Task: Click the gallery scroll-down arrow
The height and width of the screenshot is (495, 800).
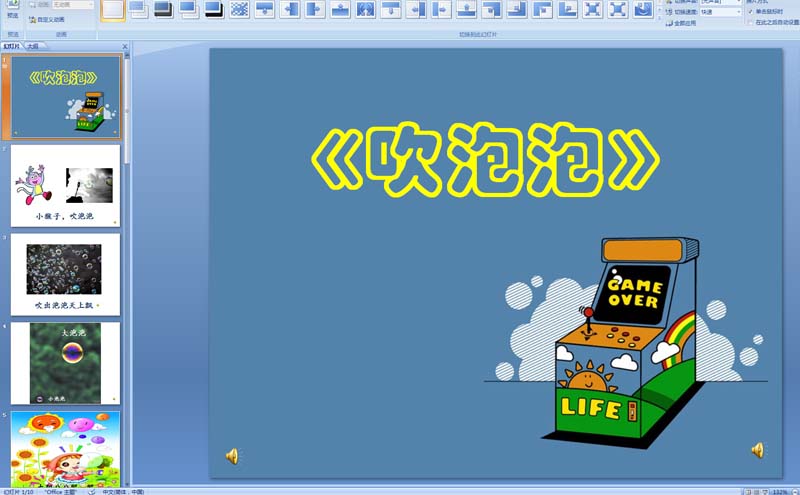Action: coord(659,11)
